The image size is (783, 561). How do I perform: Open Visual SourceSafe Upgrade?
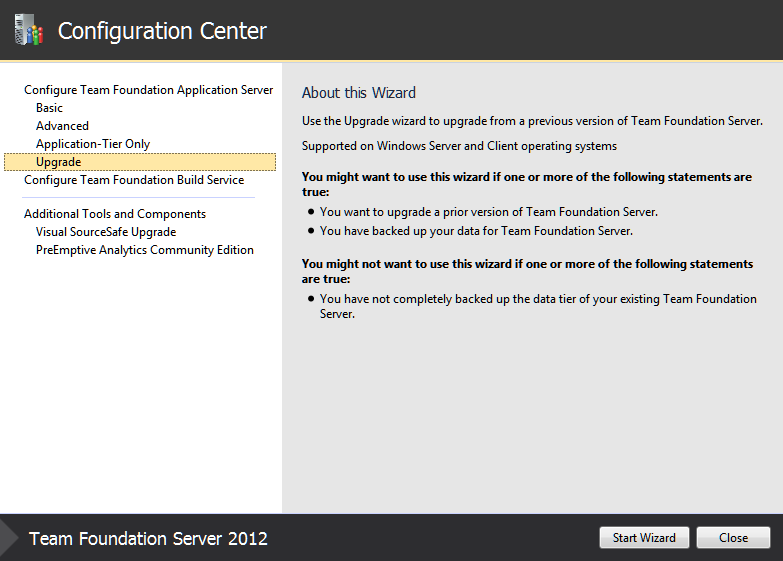tap(106, 232)
